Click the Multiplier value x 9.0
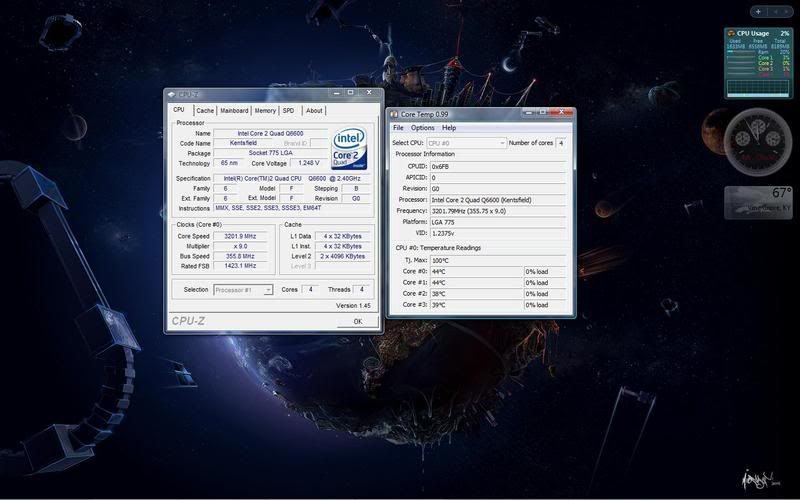 (240, 246)
